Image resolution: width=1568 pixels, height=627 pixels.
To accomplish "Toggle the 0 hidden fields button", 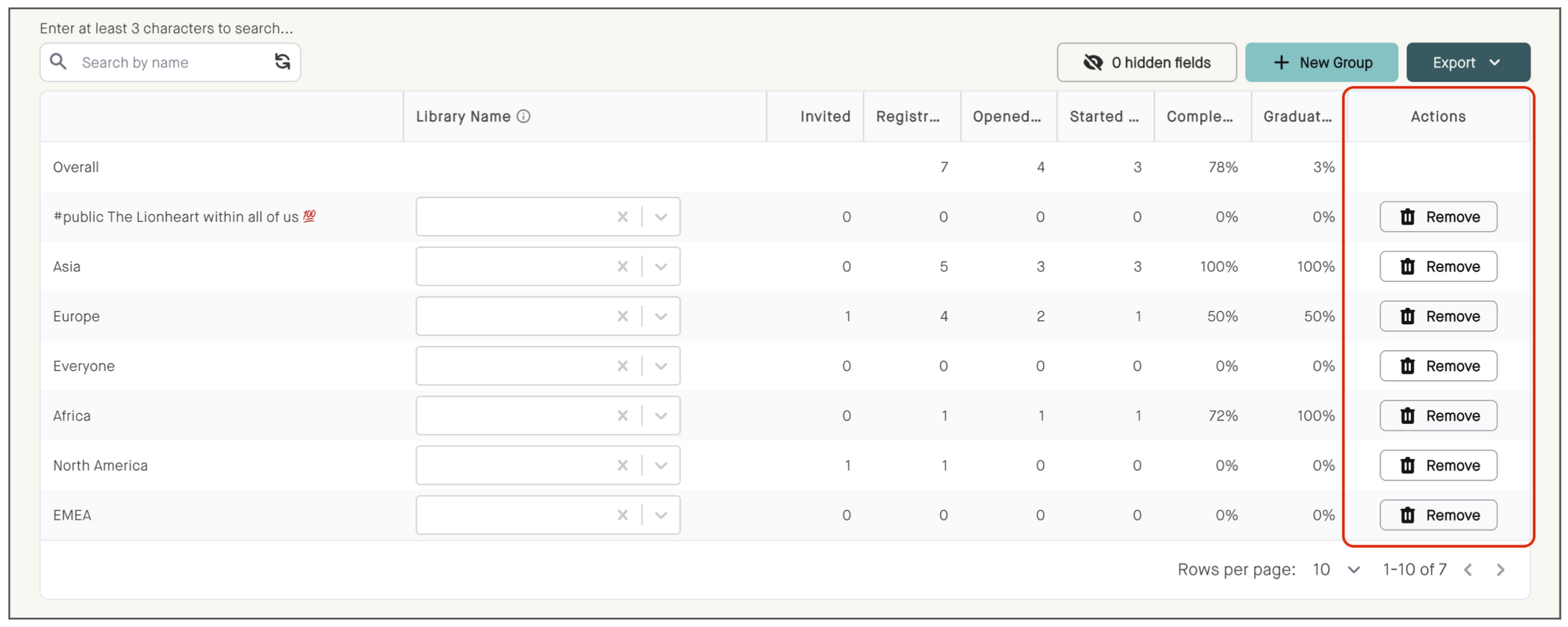I will [x=1146, y=62].
